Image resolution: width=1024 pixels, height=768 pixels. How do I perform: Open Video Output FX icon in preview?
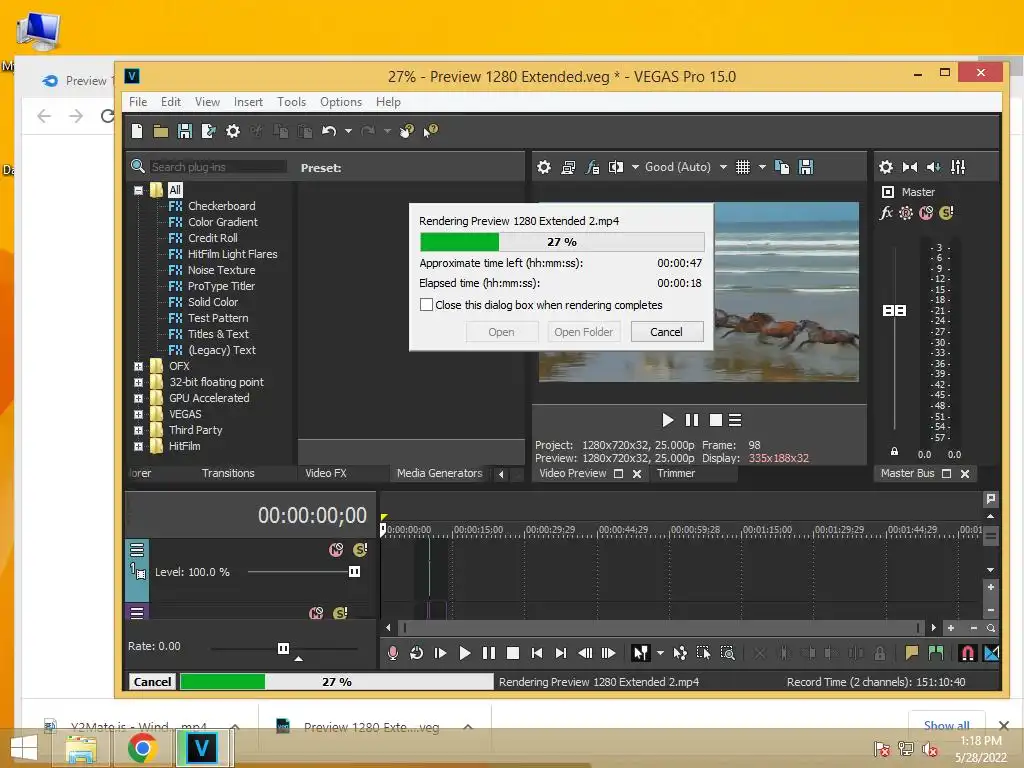pyautogui.click(x=592, y=167)
